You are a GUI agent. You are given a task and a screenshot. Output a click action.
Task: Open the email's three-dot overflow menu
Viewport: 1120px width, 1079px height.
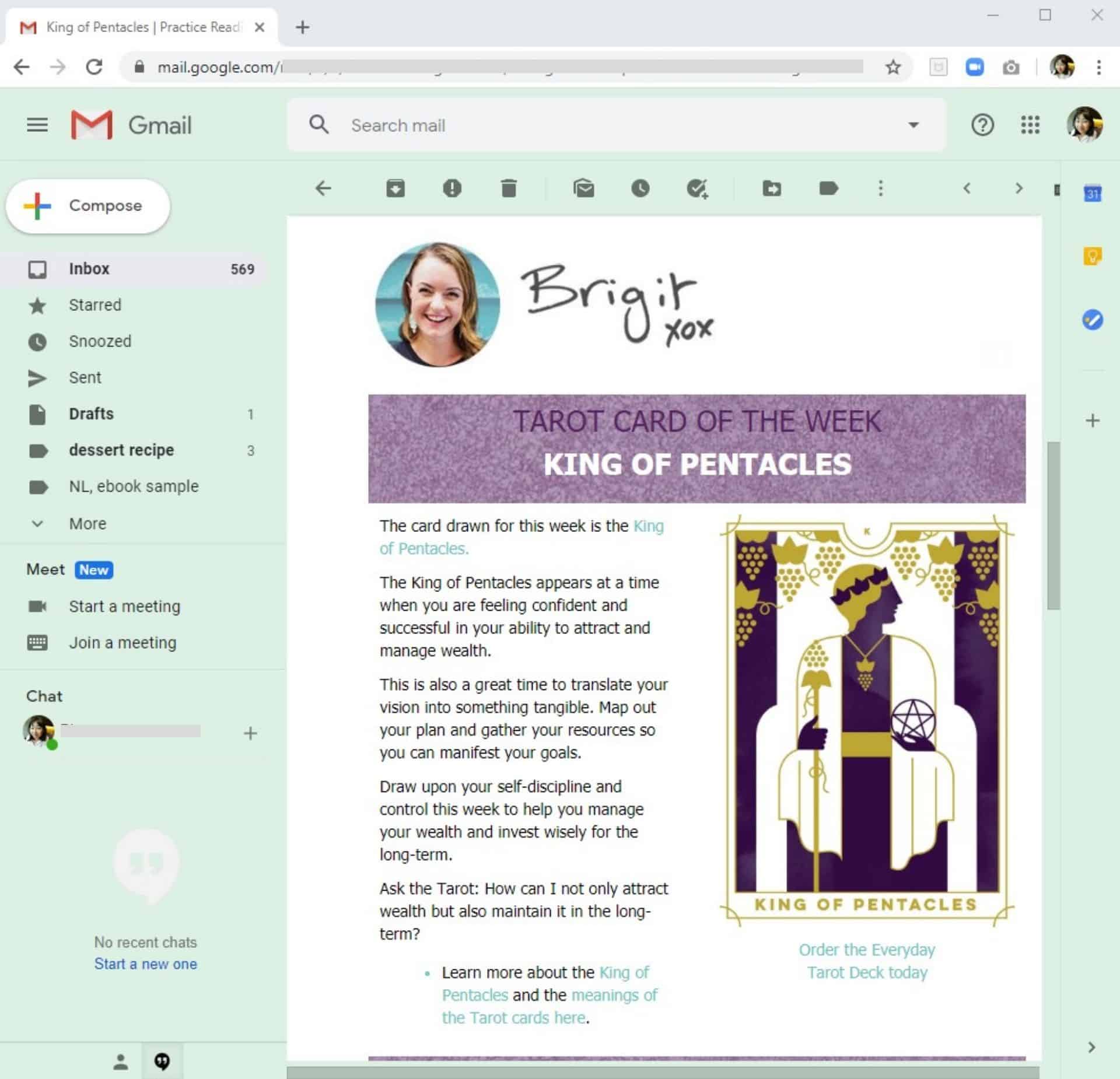880,188
